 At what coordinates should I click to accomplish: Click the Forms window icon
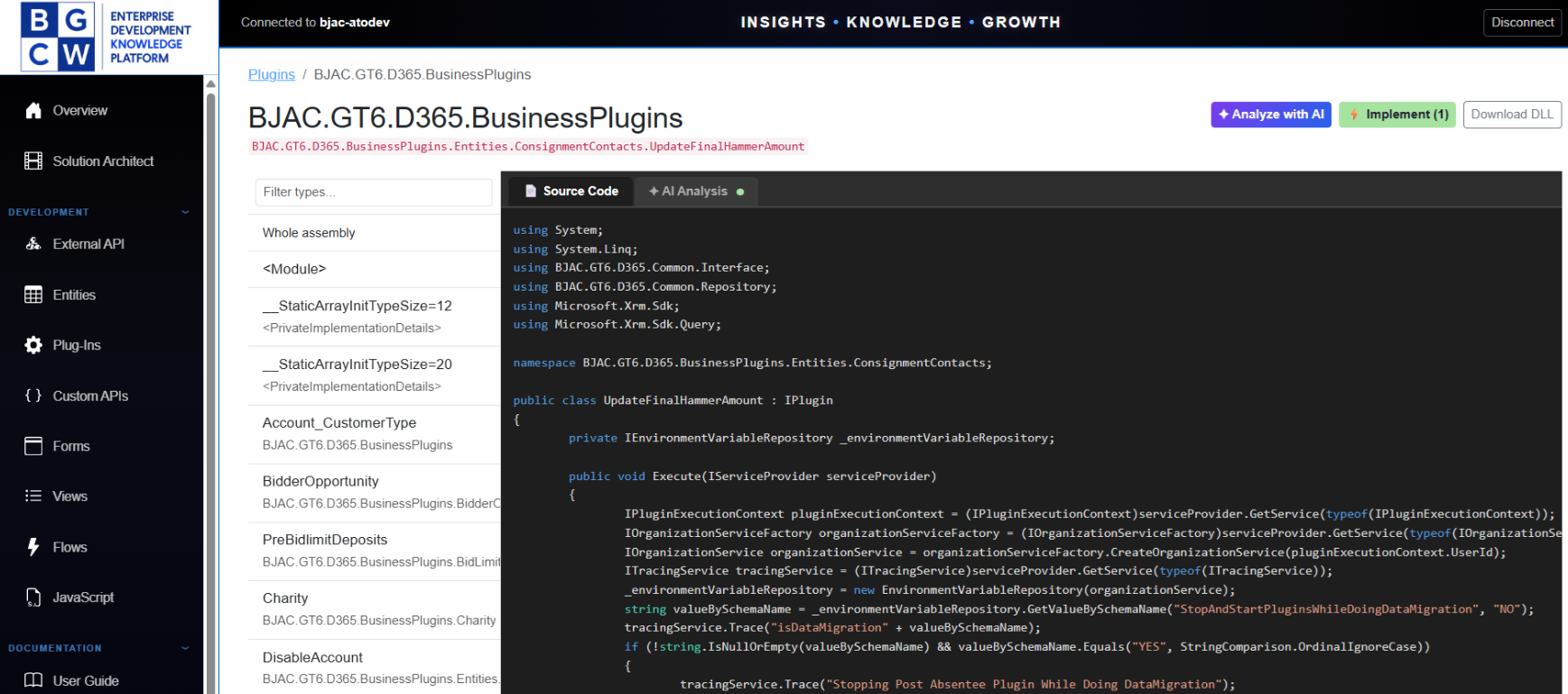(33, 446)
